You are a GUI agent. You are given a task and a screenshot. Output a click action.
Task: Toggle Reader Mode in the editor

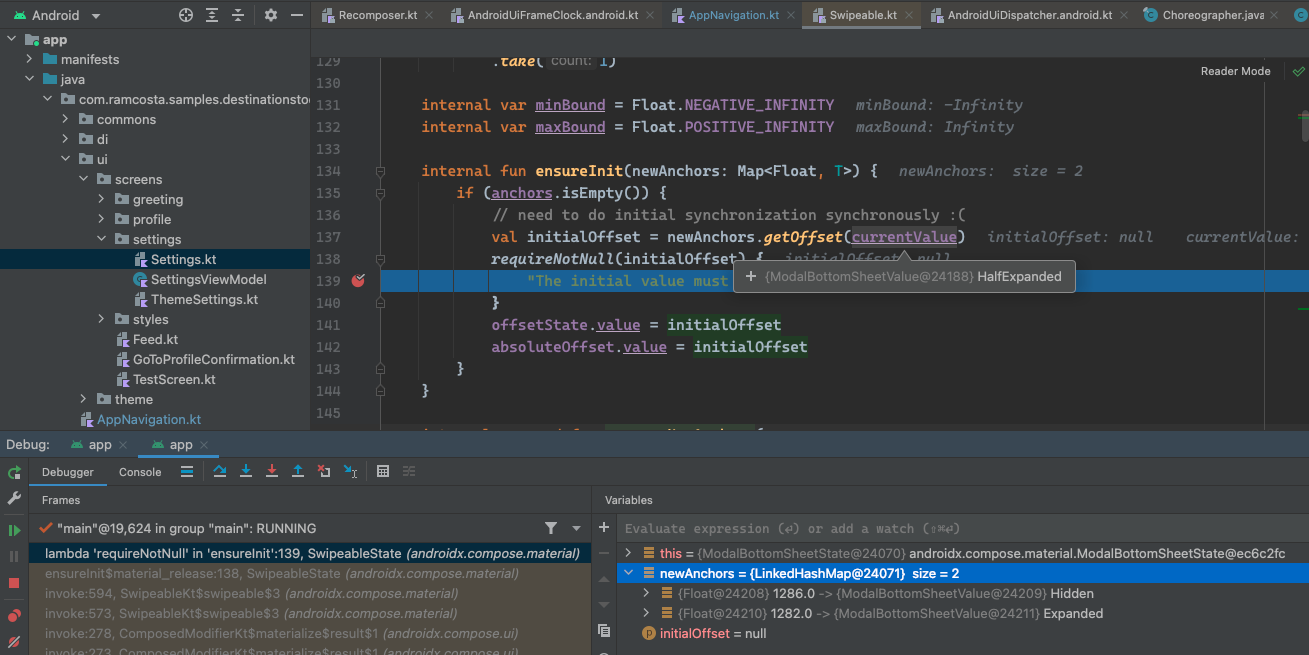(1235, 71)
